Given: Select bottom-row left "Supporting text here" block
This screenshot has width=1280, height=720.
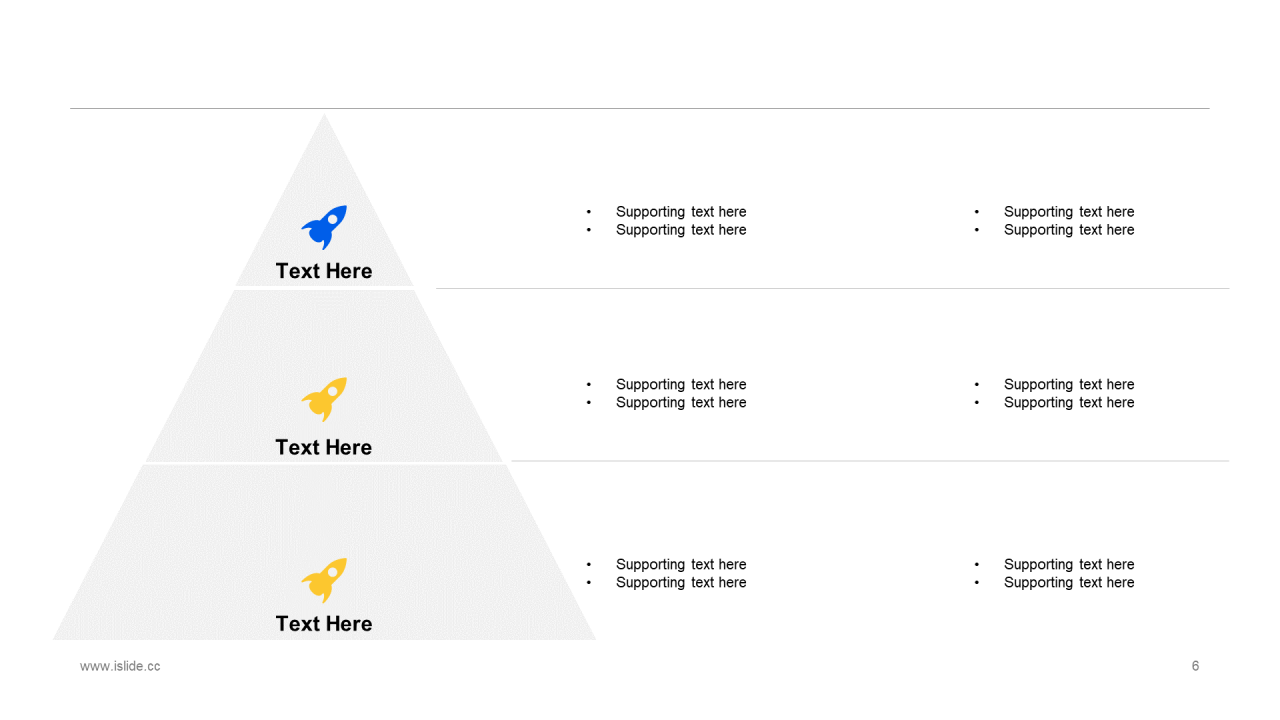Looking at the screenshot, I should coord(666,574).
